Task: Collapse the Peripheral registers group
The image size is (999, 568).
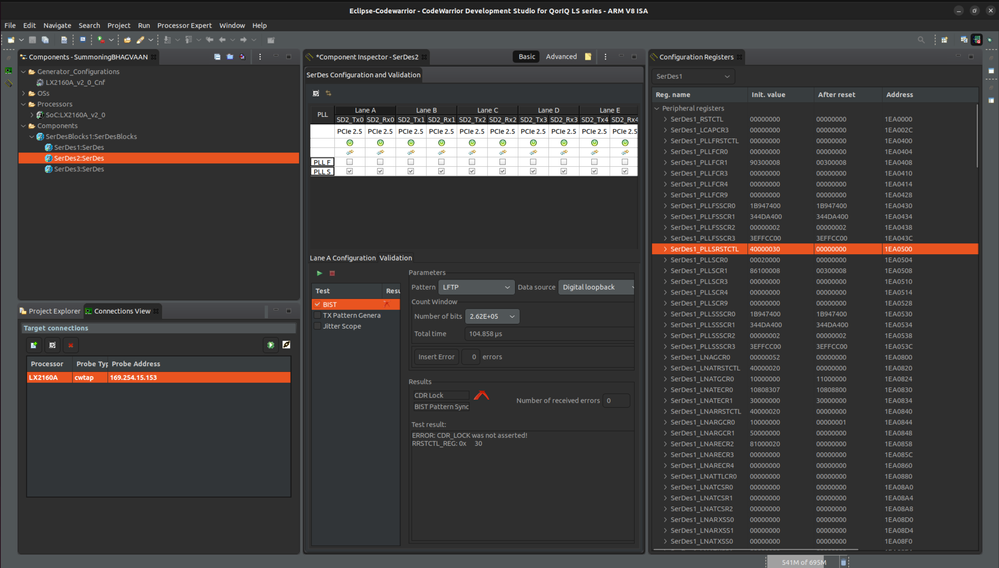Action: (657, 108)
